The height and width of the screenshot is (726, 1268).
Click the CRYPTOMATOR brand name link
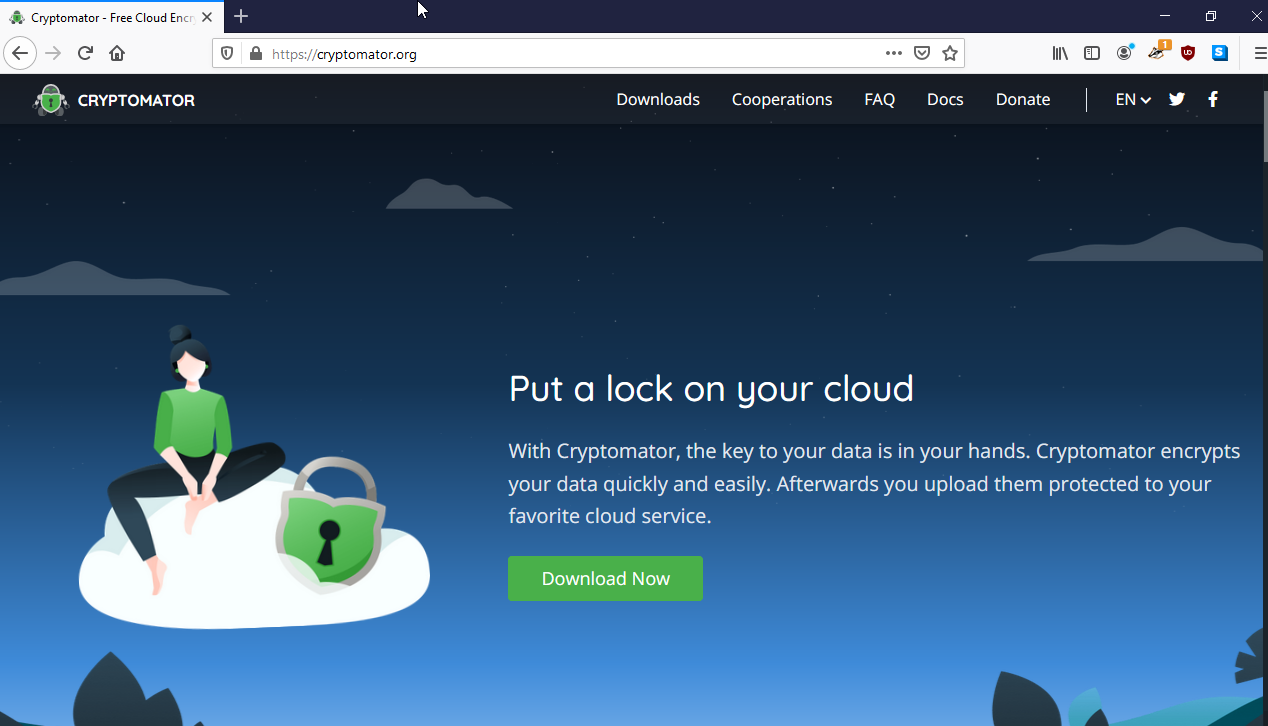[136, 100]
